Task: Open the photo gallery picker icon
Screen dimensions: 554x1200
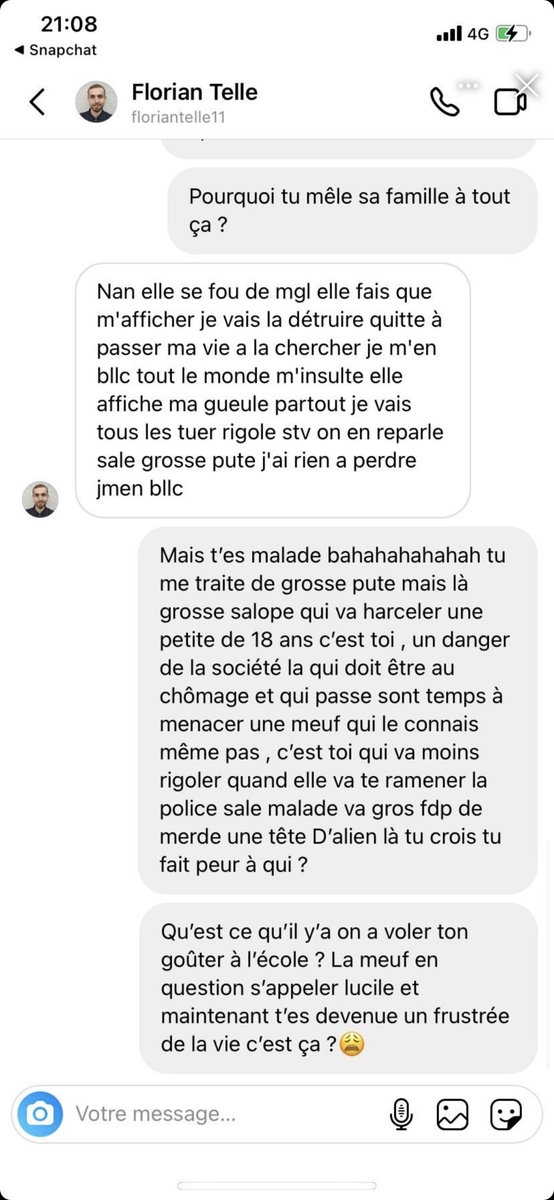Action: pyautogui.click(x=452, y=1113)
